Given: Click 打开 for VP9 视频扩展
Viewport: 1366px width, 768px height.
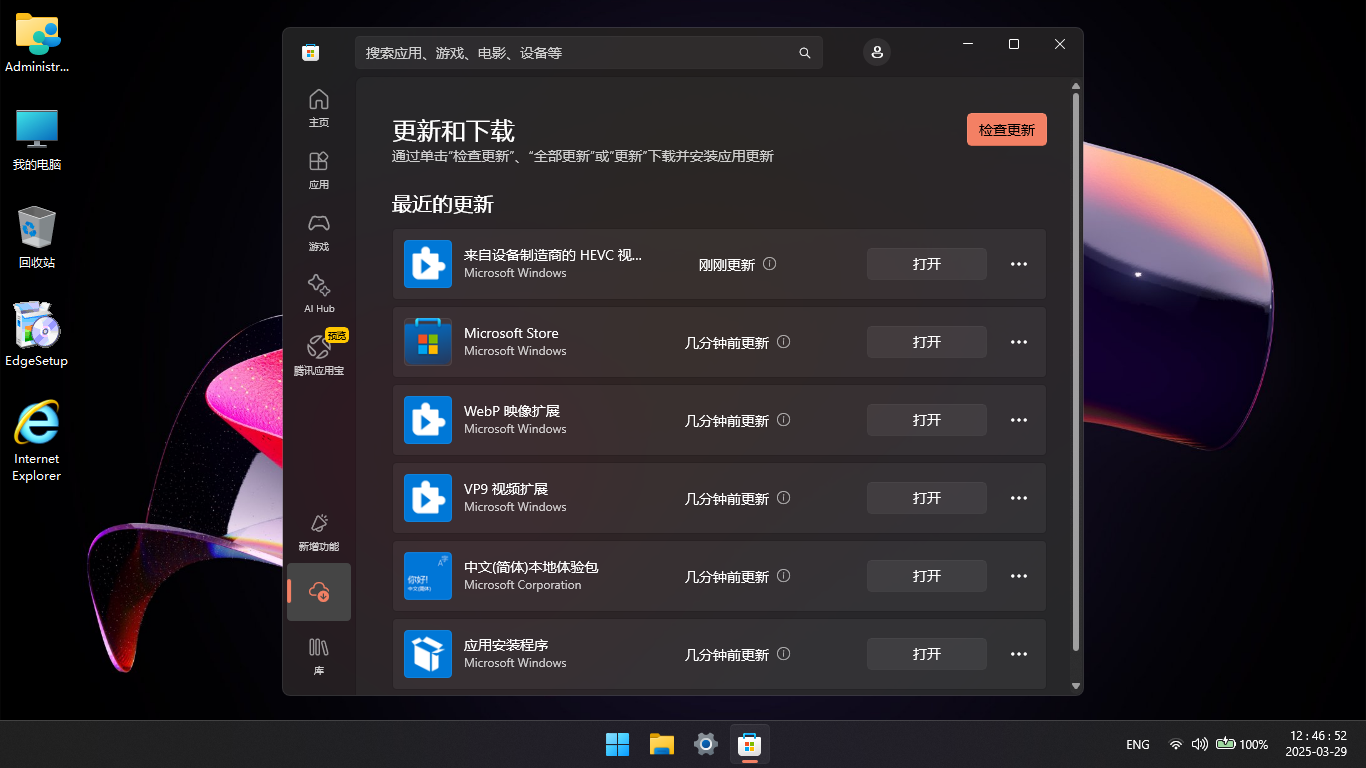Looking at the screenshot, I should [x=927, y=498].
